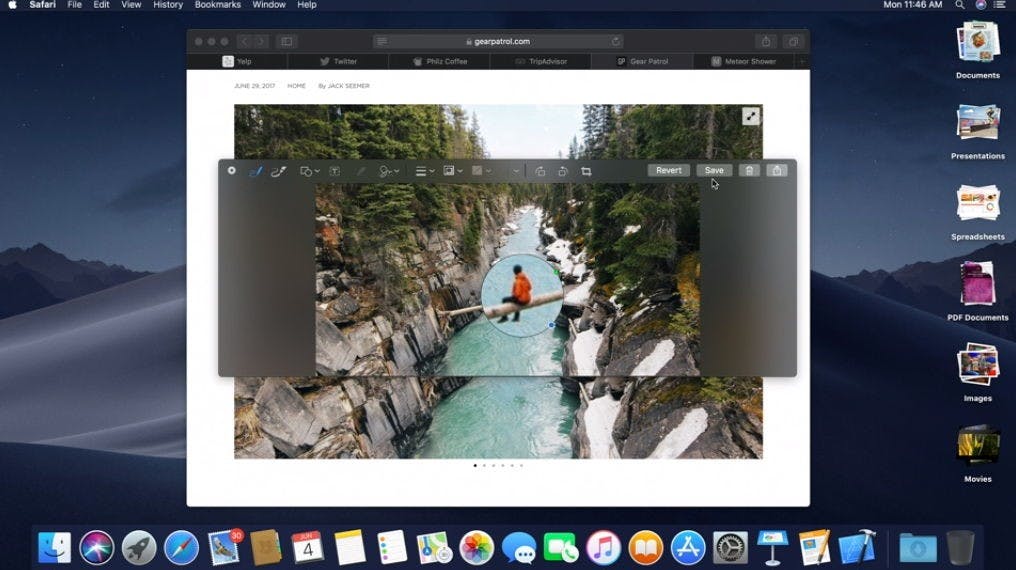Rotate the image left in Markup toolbar

pos(540,171)
